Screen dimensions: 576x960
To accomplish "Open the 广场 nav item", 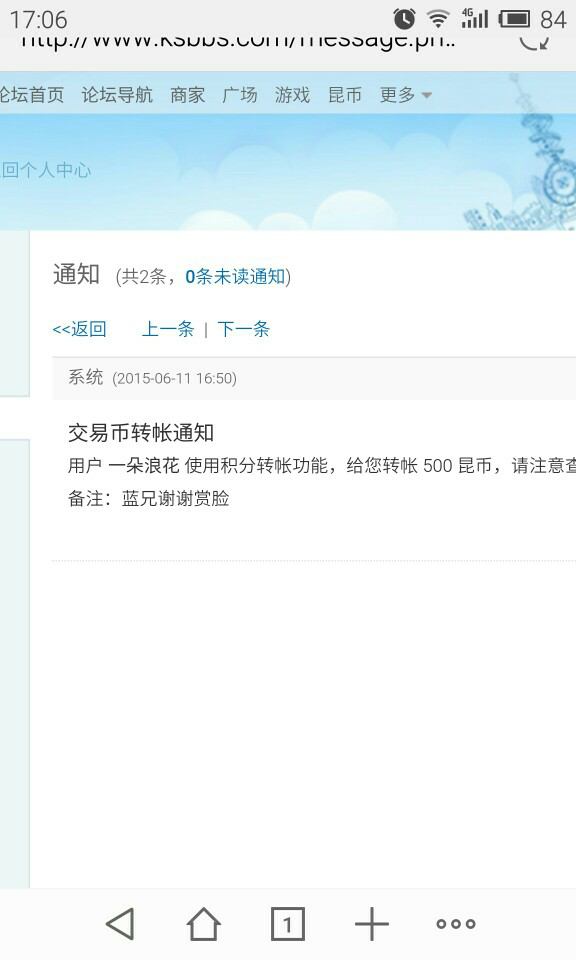I will (x=240, y=95).
